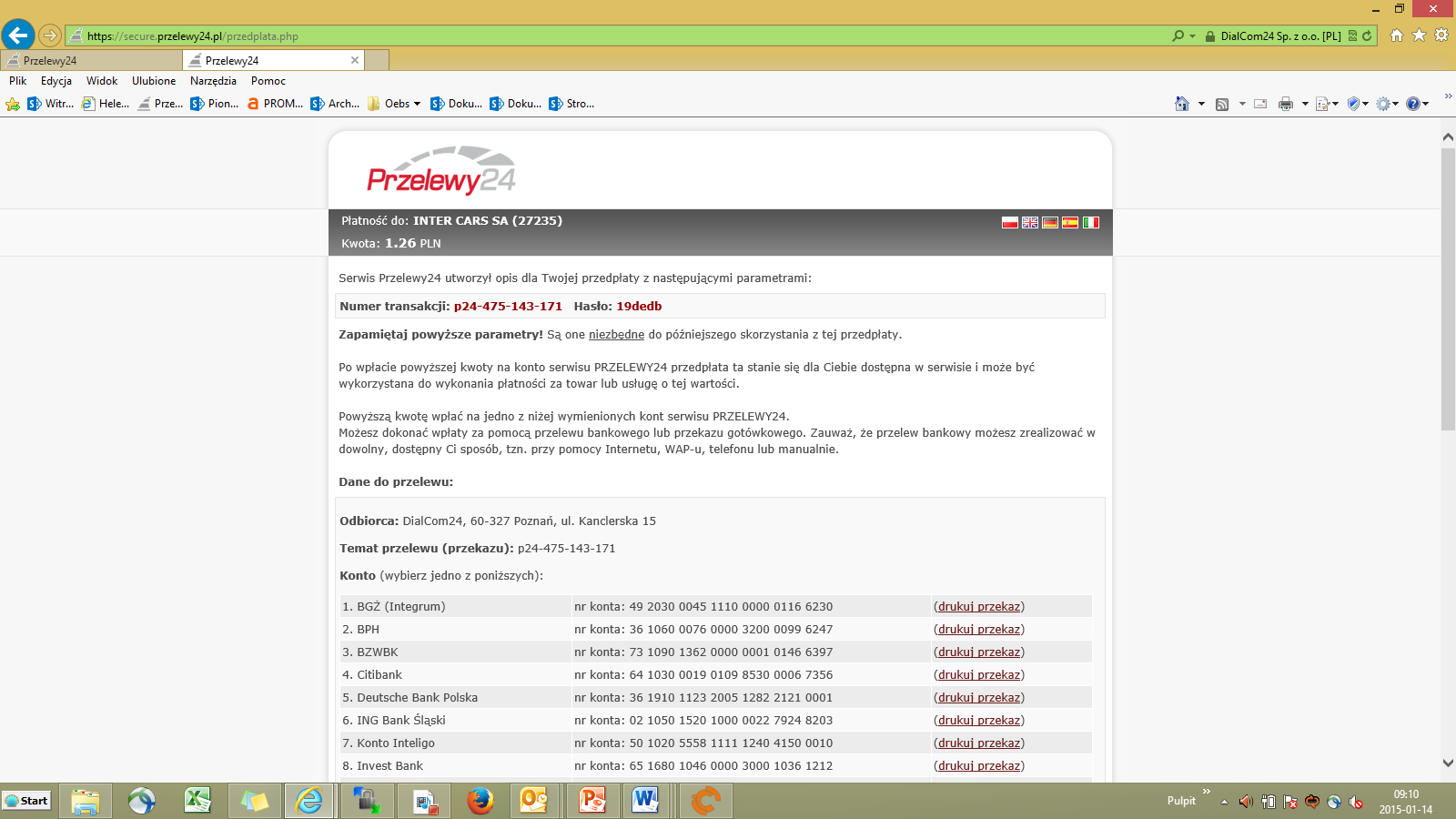Viewport: 1456px width, 819px height.
Task: Click the command bar Home page icon
Action: point(1182,104)
